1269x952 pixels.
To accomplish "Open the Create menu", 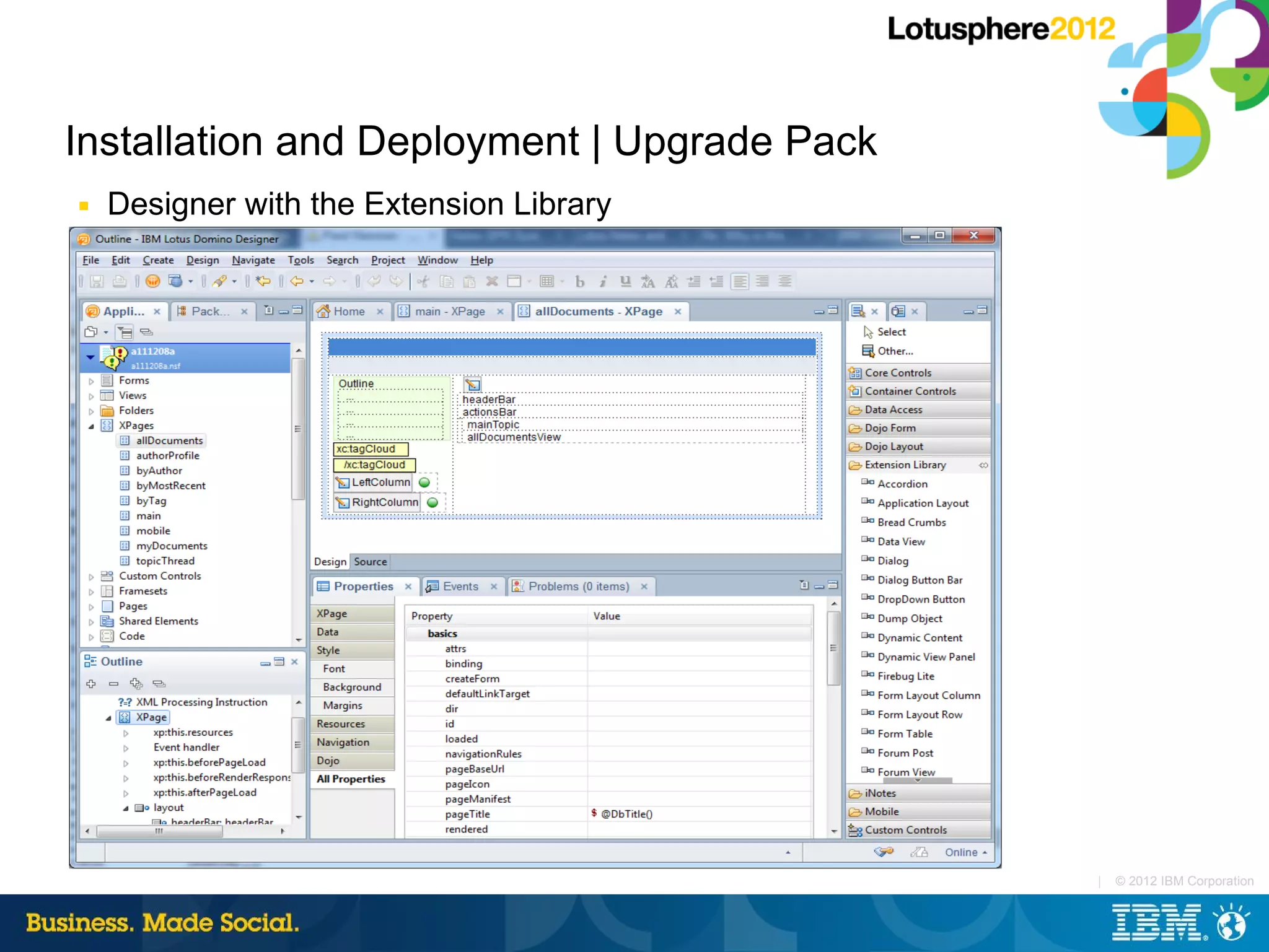I will point(158,260).
